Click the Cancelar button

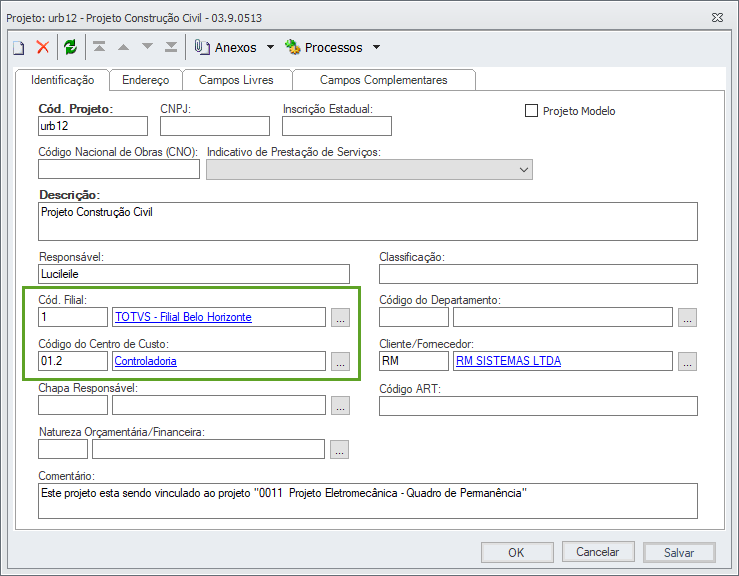[x=598, y=552]
